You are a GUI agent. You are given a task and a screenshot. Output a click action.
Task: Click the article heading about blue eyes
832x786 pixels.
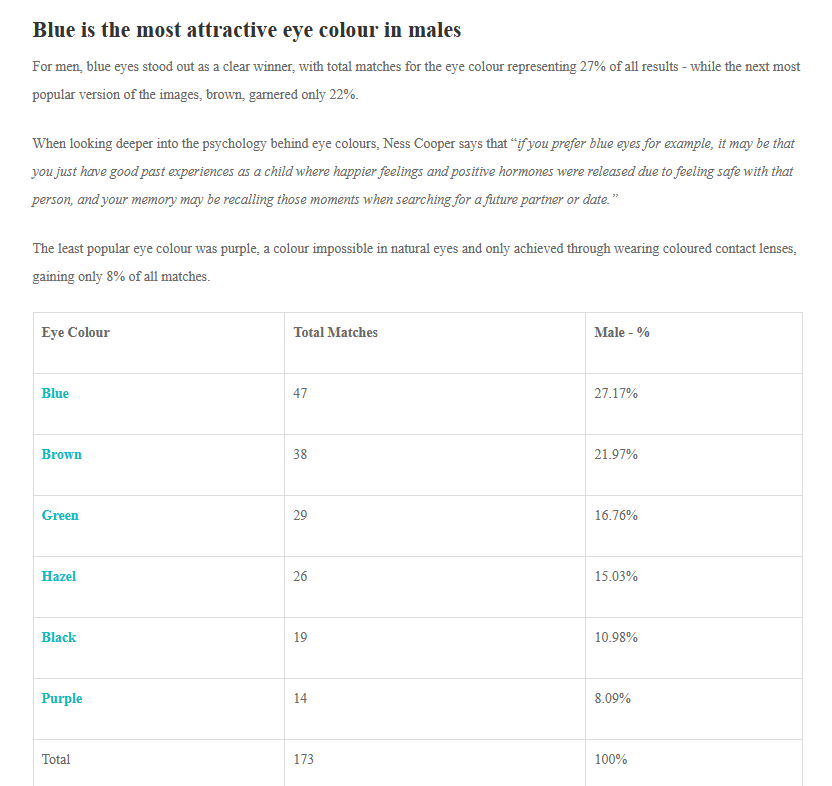point(247,30)
